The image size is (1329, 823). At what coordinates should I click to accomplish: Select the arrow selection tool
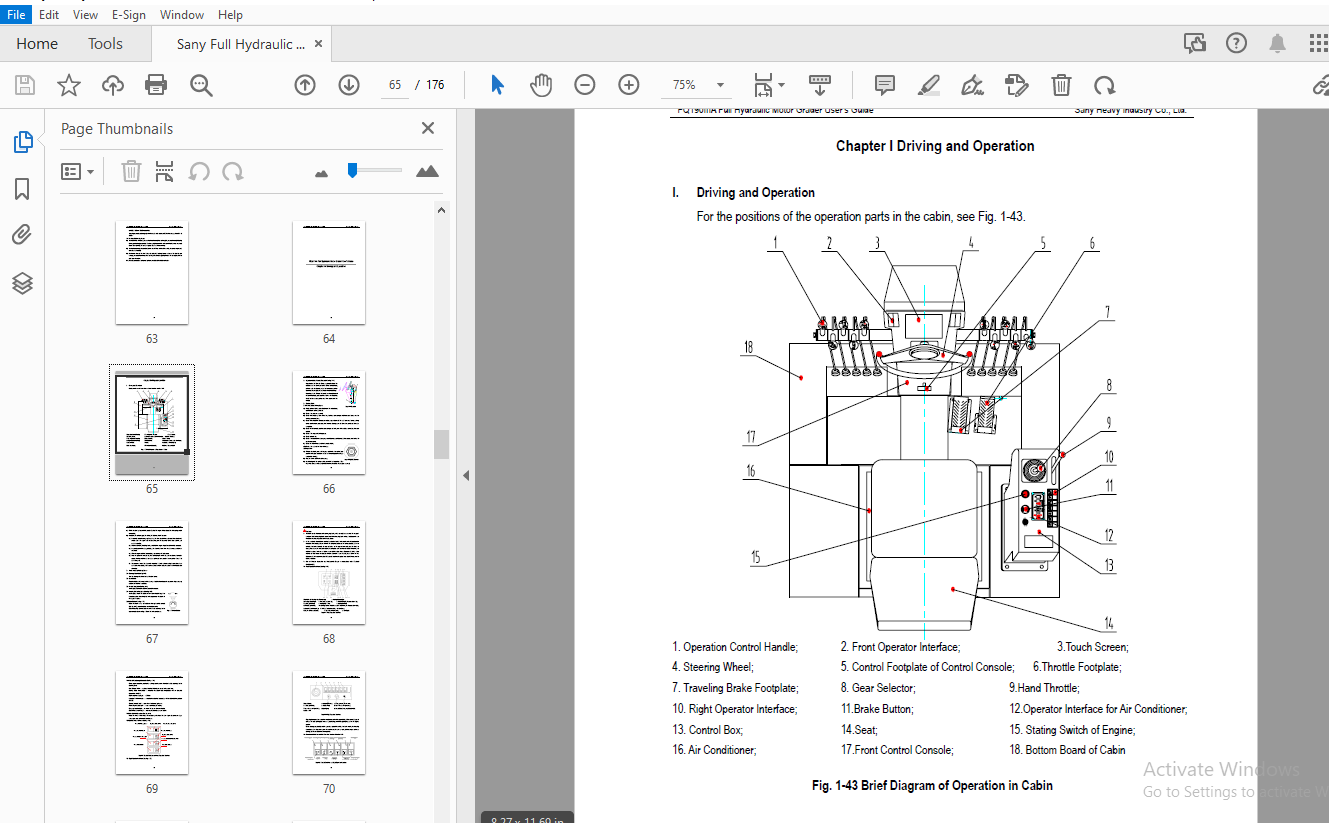point(497,85)
